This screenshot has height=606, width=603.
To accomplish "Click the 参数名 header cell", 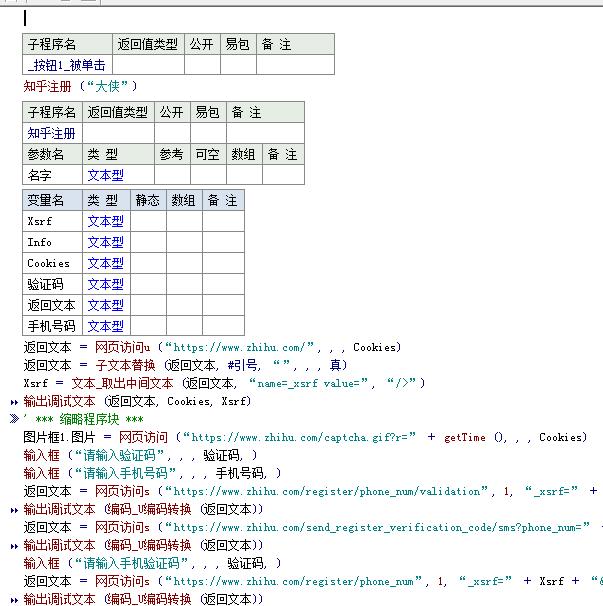I will coord(53,154).
